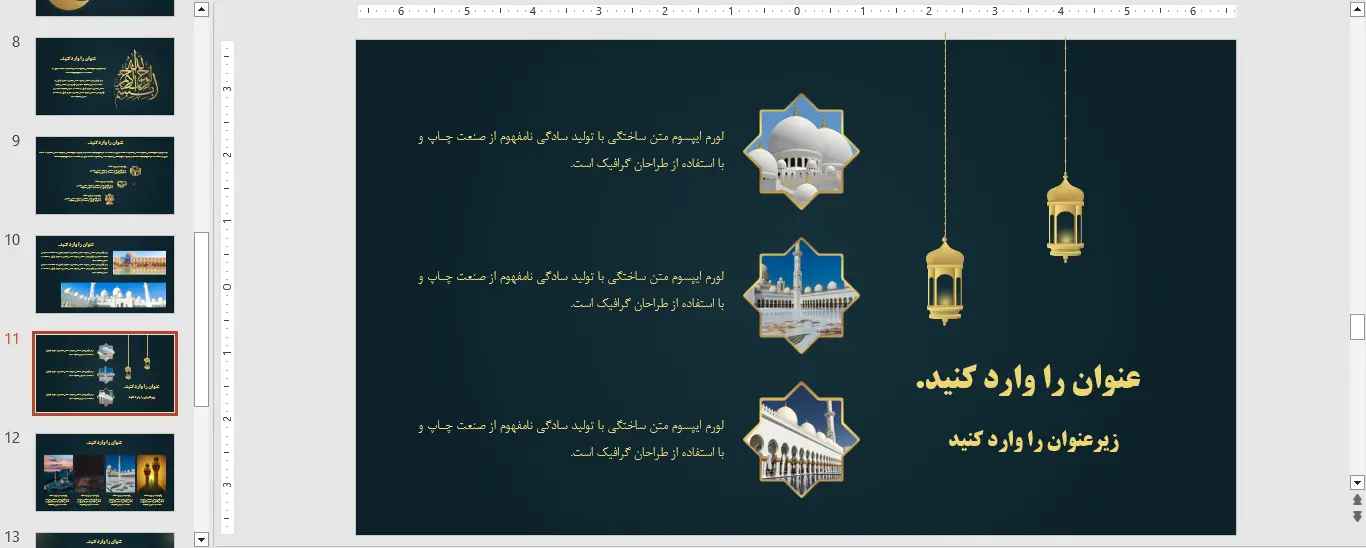Click the main editor vertical scrollbar thumb
The image size is (1366, 548).
click(1357, 326)
